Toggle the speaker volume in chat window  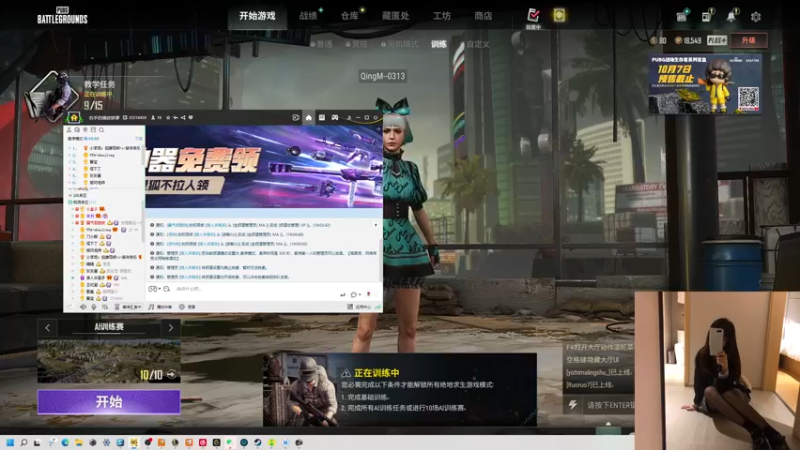(83, 307)
